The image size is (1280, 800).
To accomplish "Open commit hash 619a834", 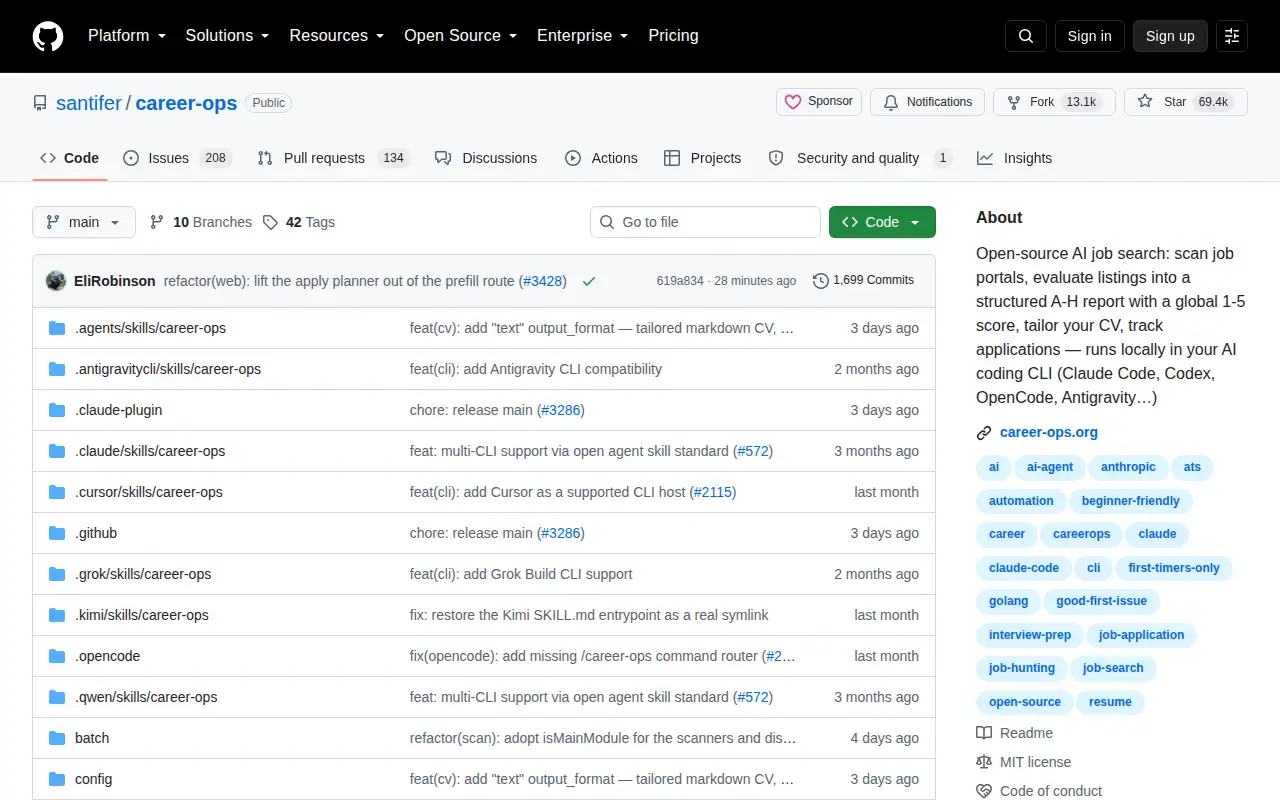I will (680, 281).
